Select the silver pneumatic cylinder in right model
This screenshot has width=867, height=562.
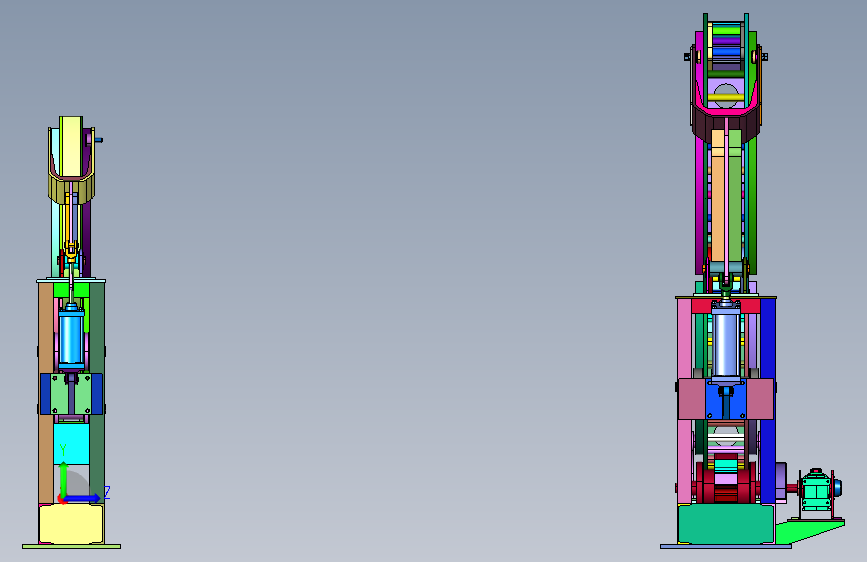coord(725,344)
